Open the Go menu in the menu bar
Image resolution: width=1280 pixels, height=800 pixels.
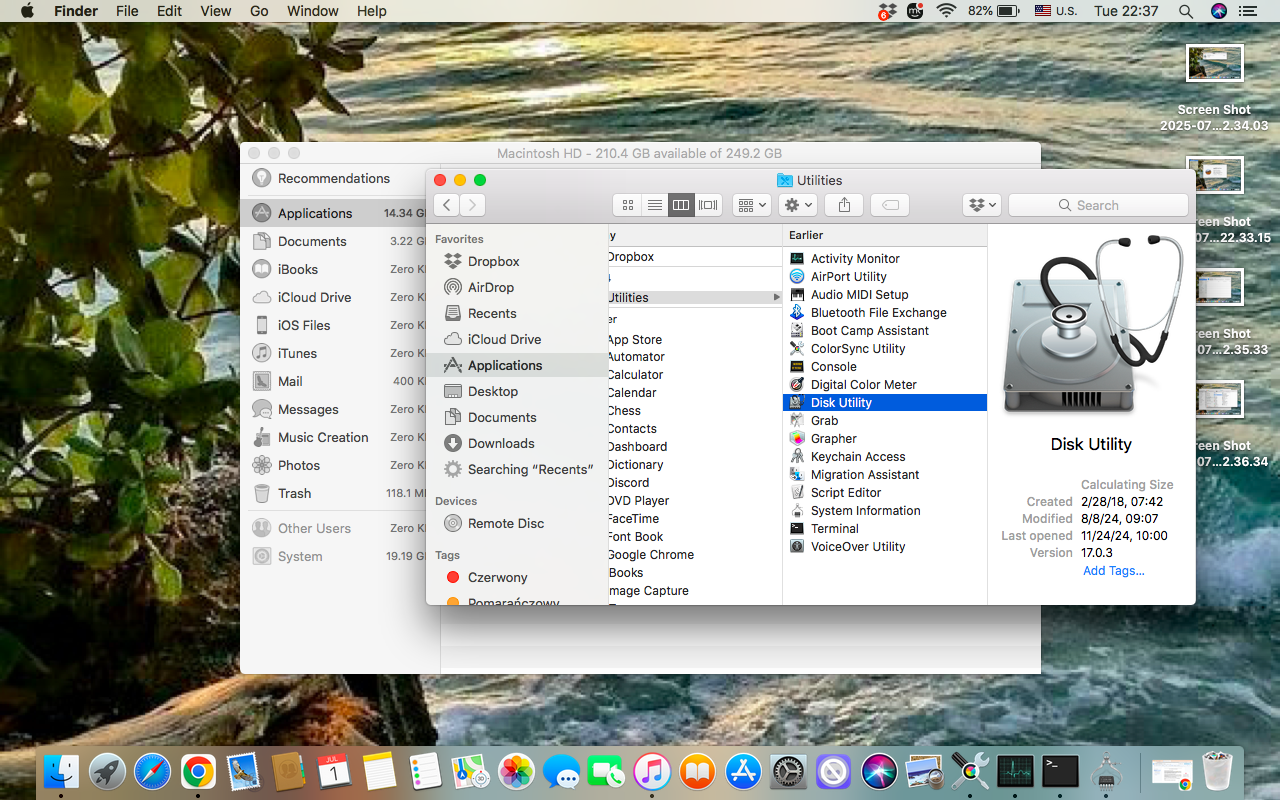258,11
